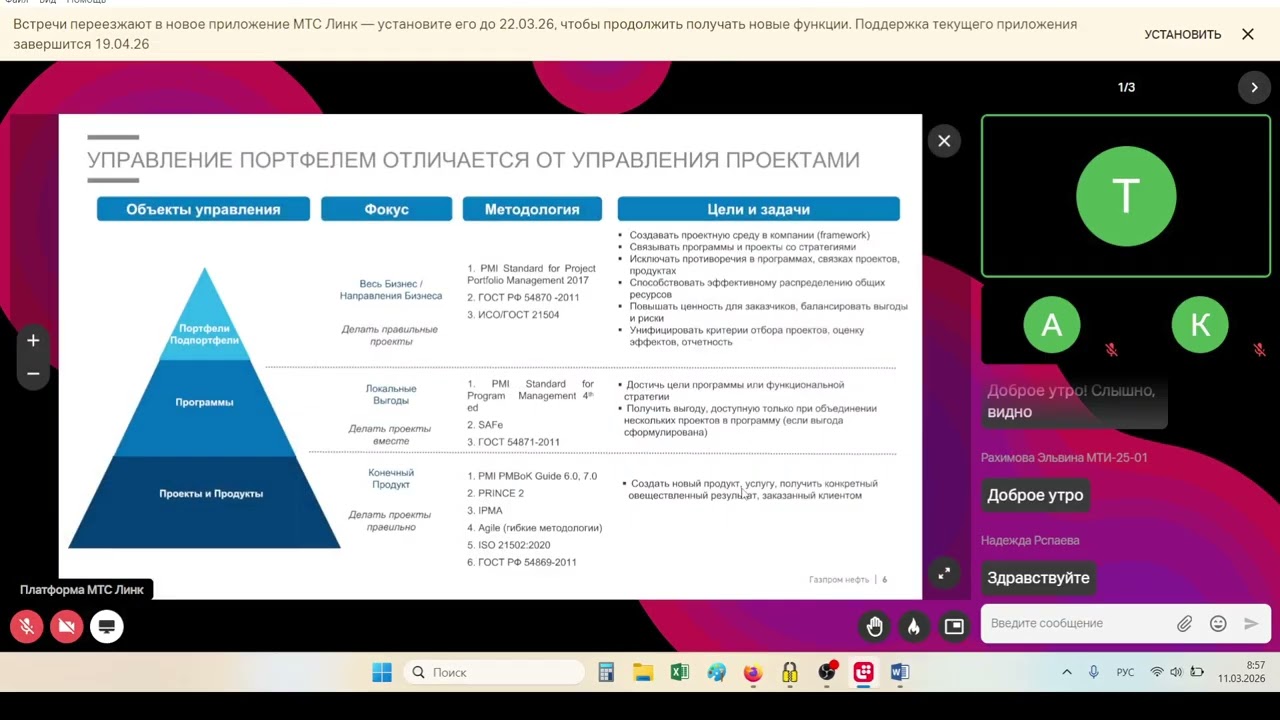Open Excel from the taskbar
The width and height of the screenshot is (1280, 720).
680,673
